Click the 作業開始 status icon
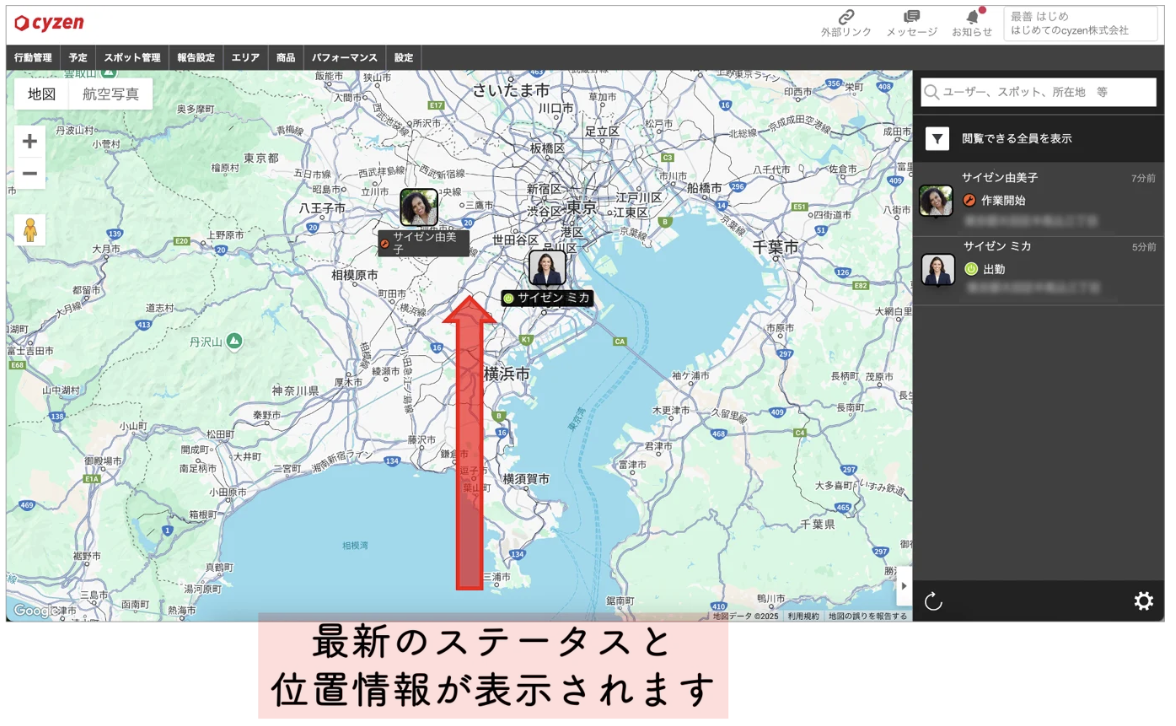 tap(970, 200)
